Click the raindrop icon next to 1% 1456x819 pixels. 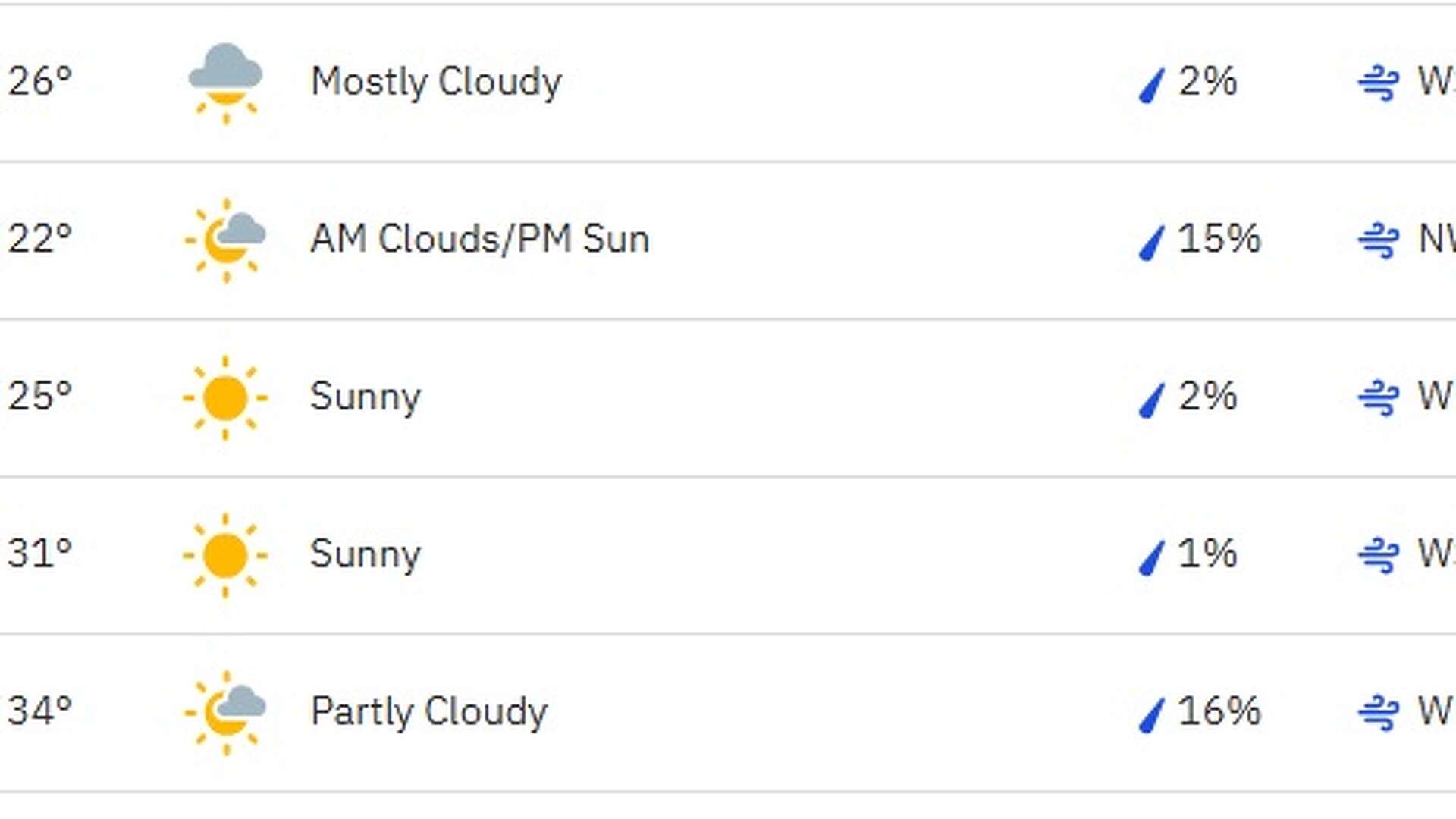(1151, 557)
